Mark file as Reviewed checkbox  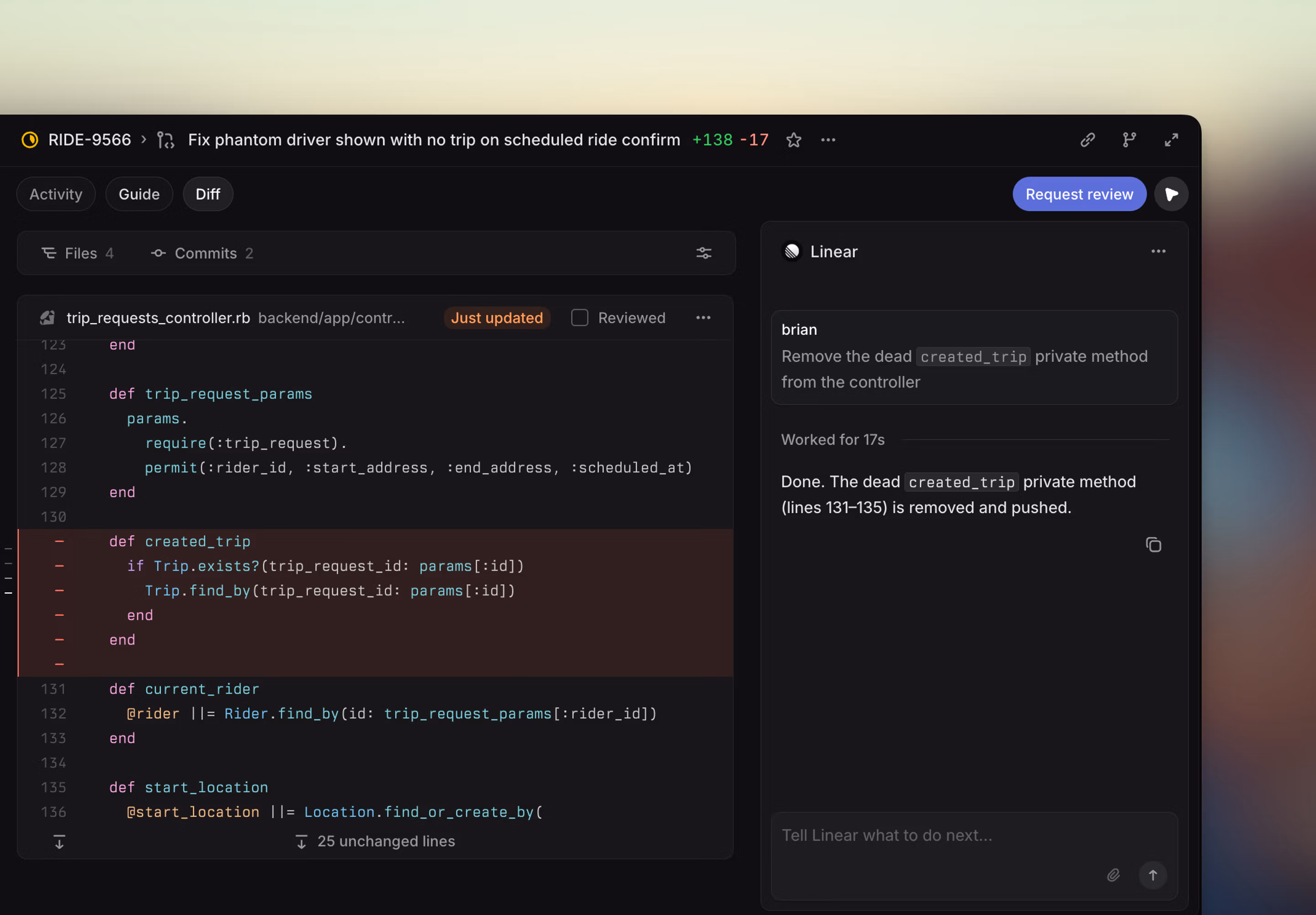(579, 318)
